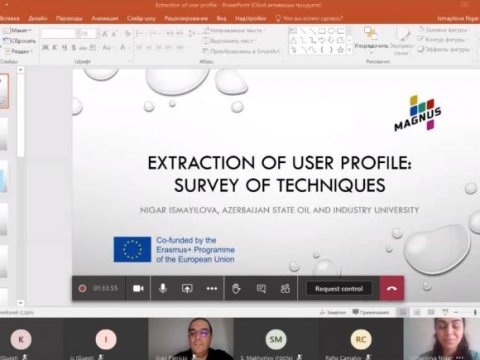Expand the Макет layout dropdown

(x=17, y=31)
